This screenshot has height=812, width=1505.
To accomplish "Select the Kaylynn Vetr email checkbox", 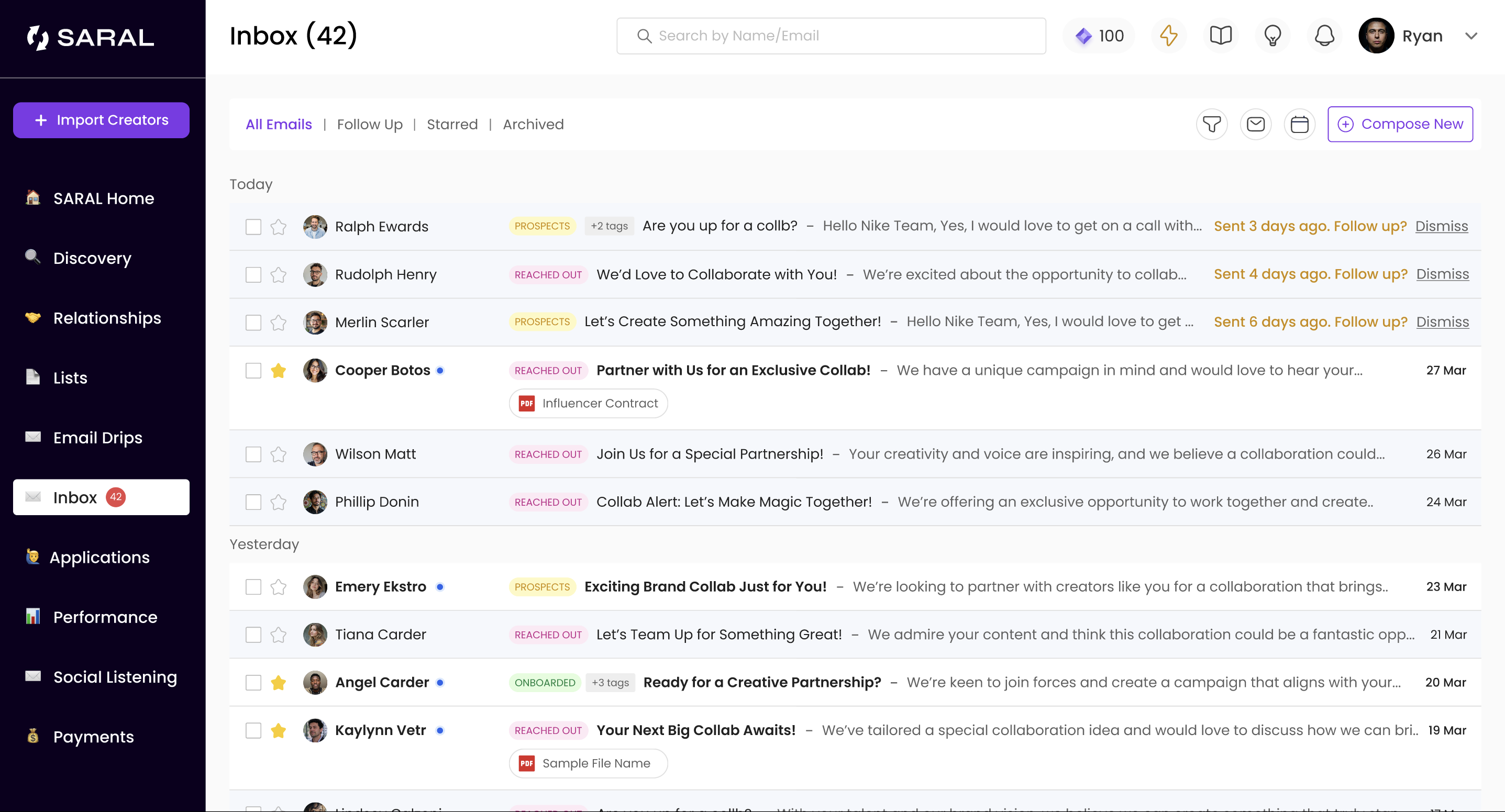I will (253, 730).
